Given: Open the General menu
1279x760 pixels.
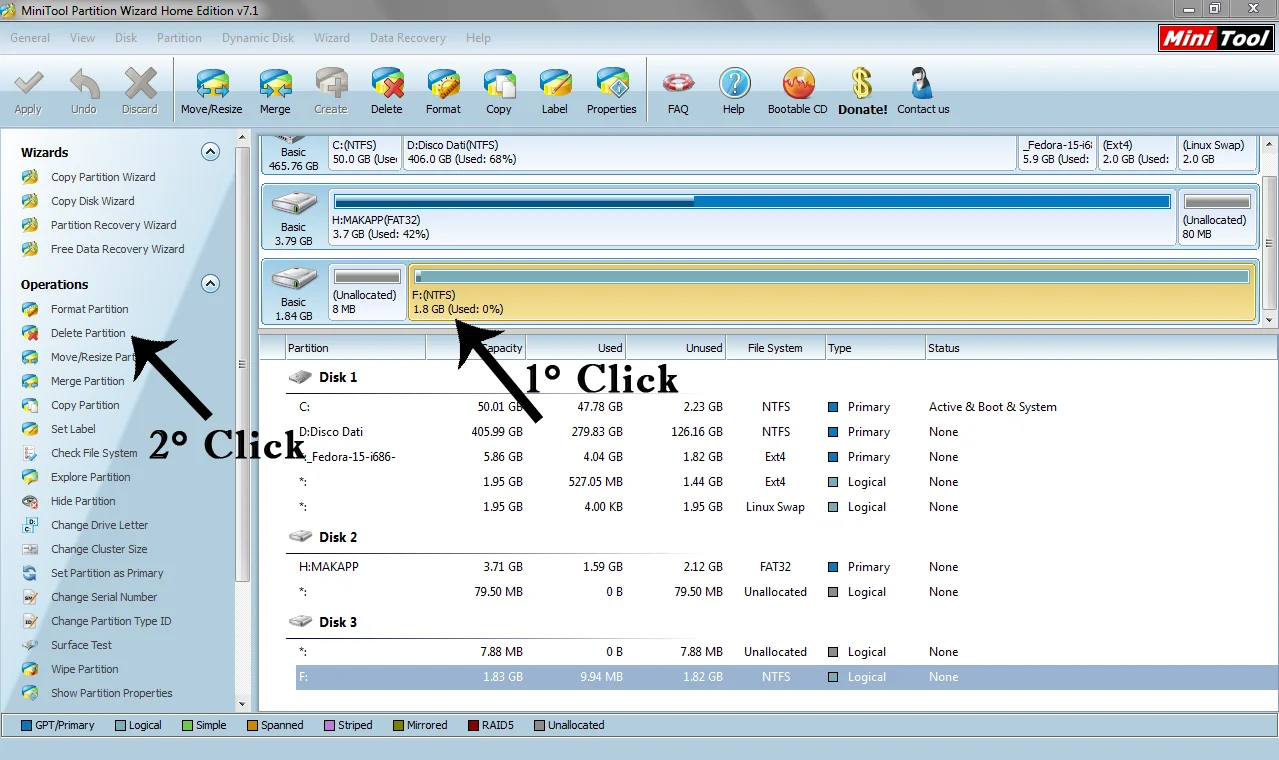Looking at the screenshot, I should 30,38.
